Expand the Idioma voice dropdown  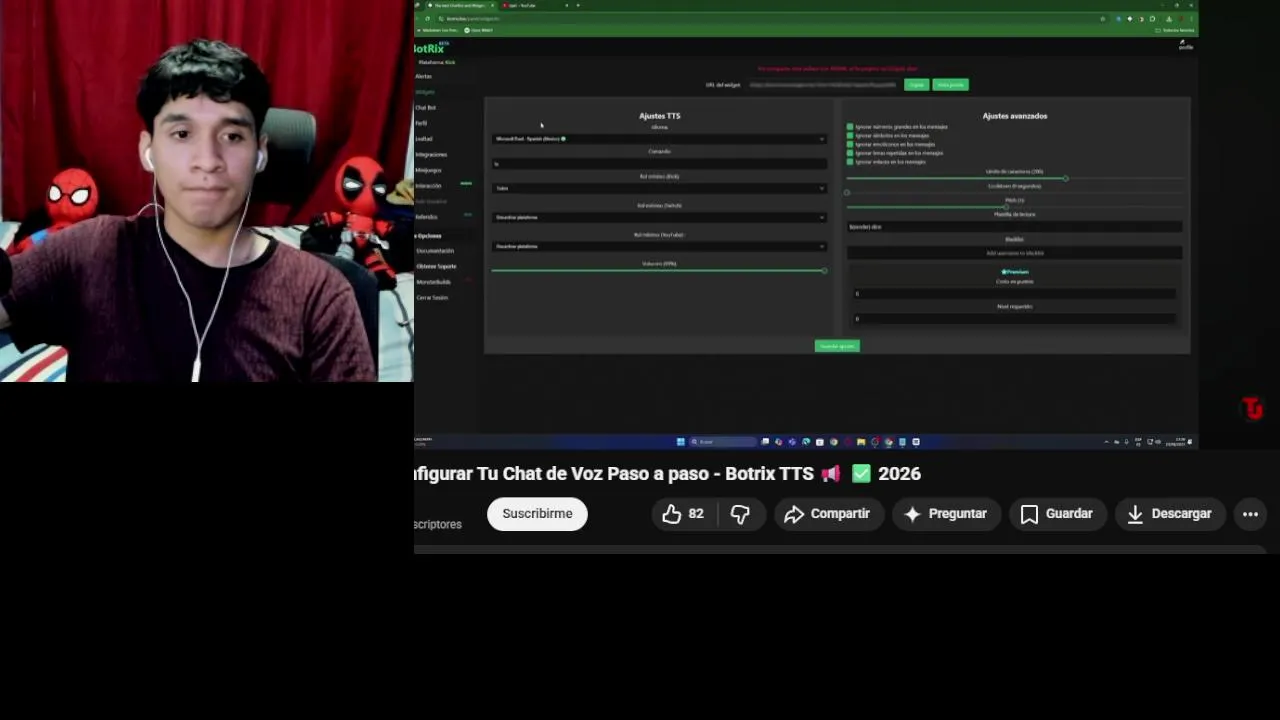pyautogui.click(x=659, y=139)
